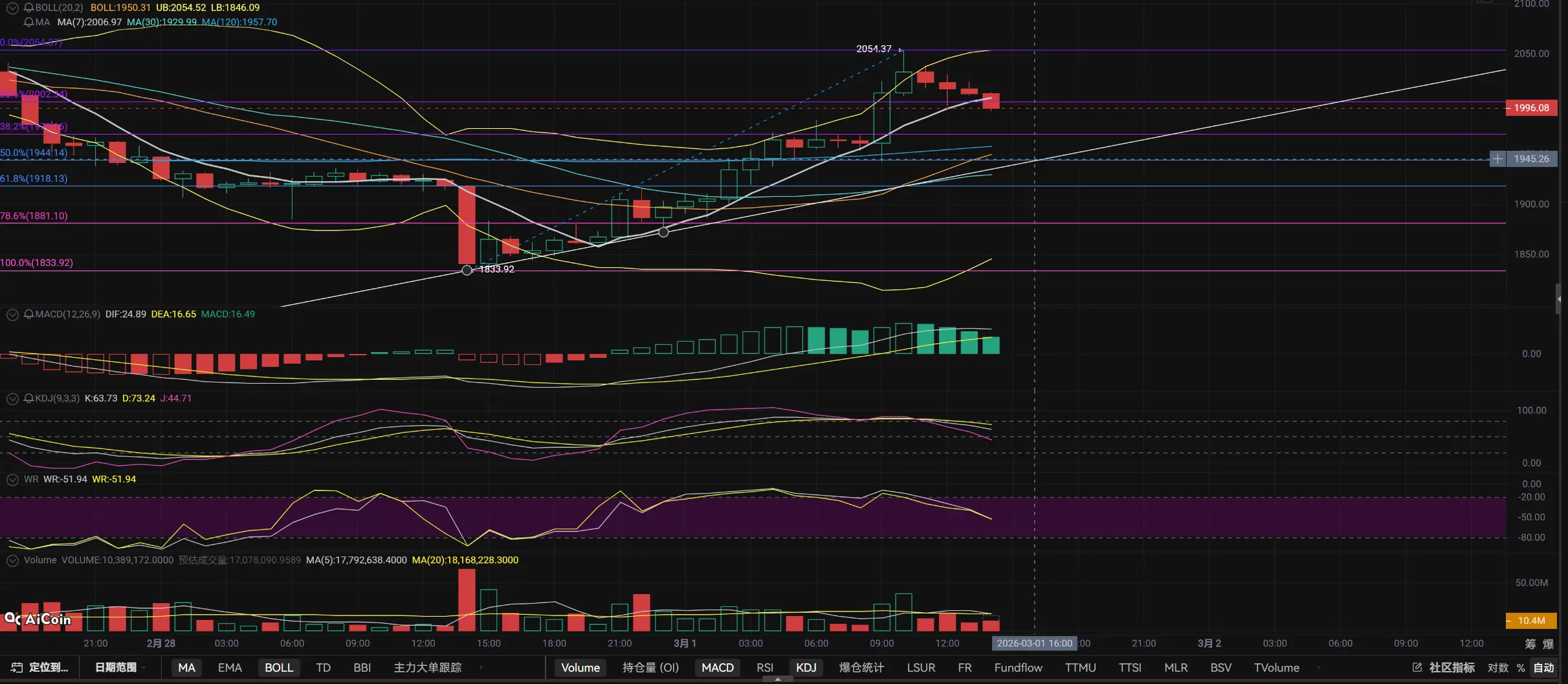Click the 筹 chip distribution icon

coord(1530,644)
